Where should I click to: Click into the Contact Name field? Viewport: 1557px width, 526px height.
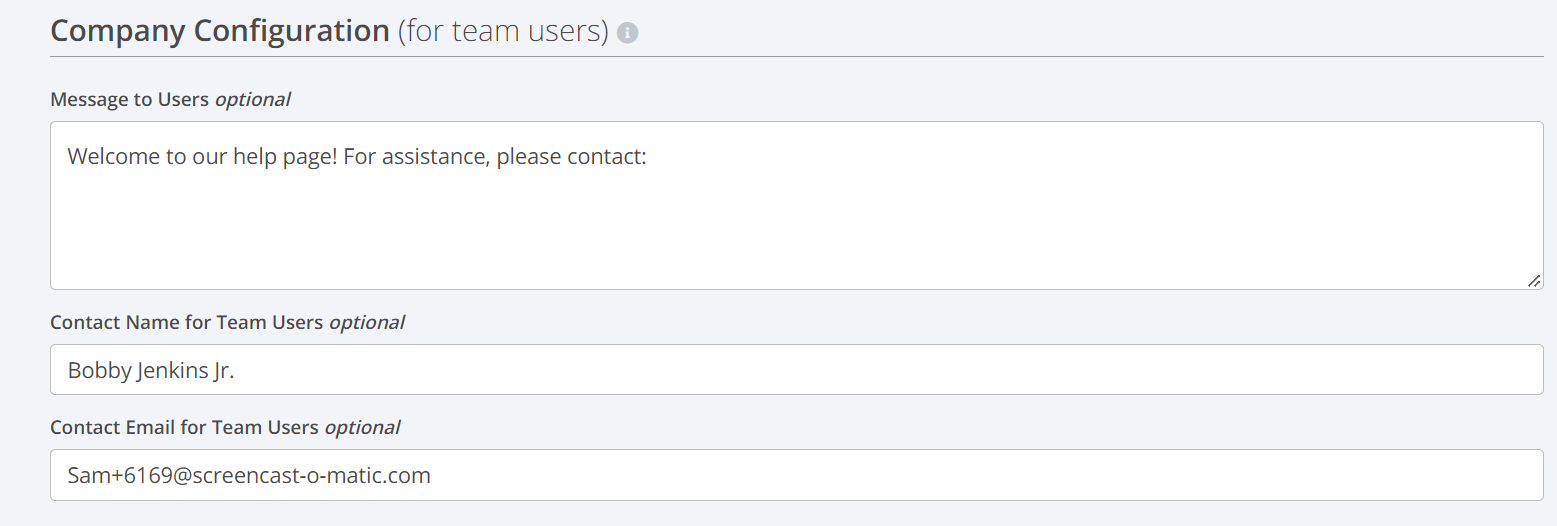797,370
